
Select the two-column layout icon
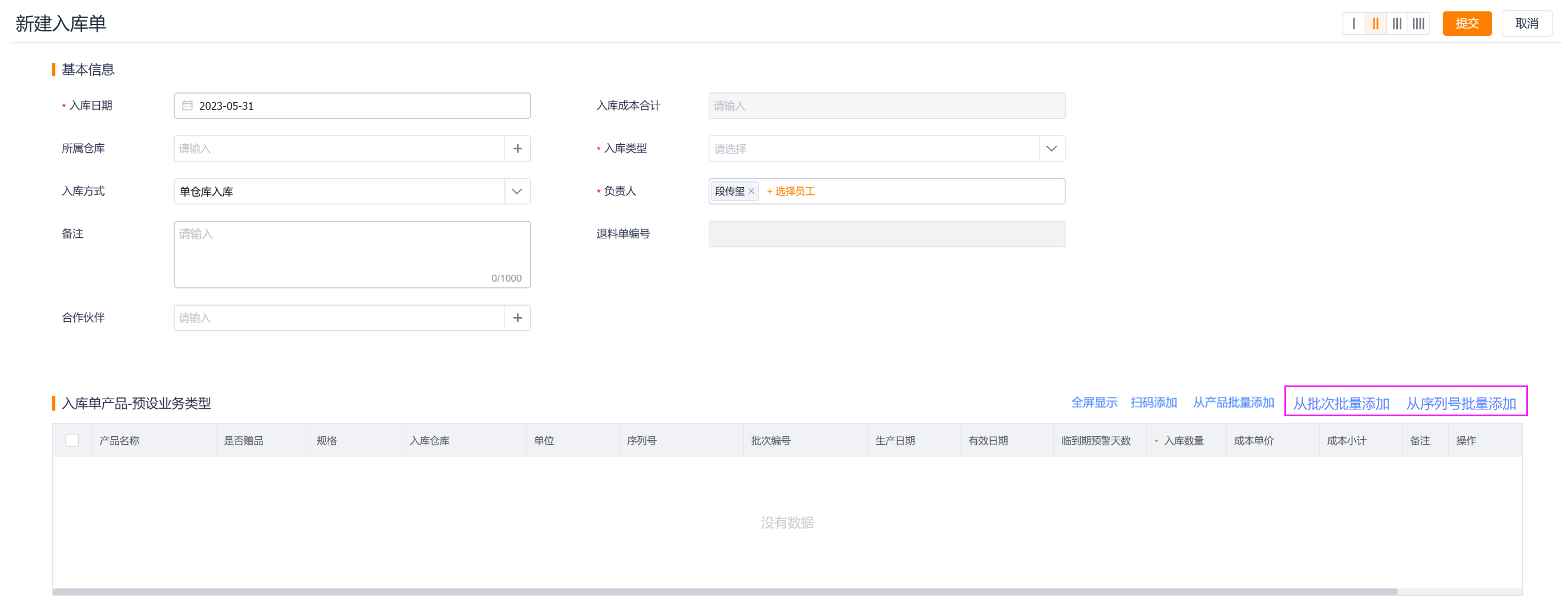(x=1376, y=24)
